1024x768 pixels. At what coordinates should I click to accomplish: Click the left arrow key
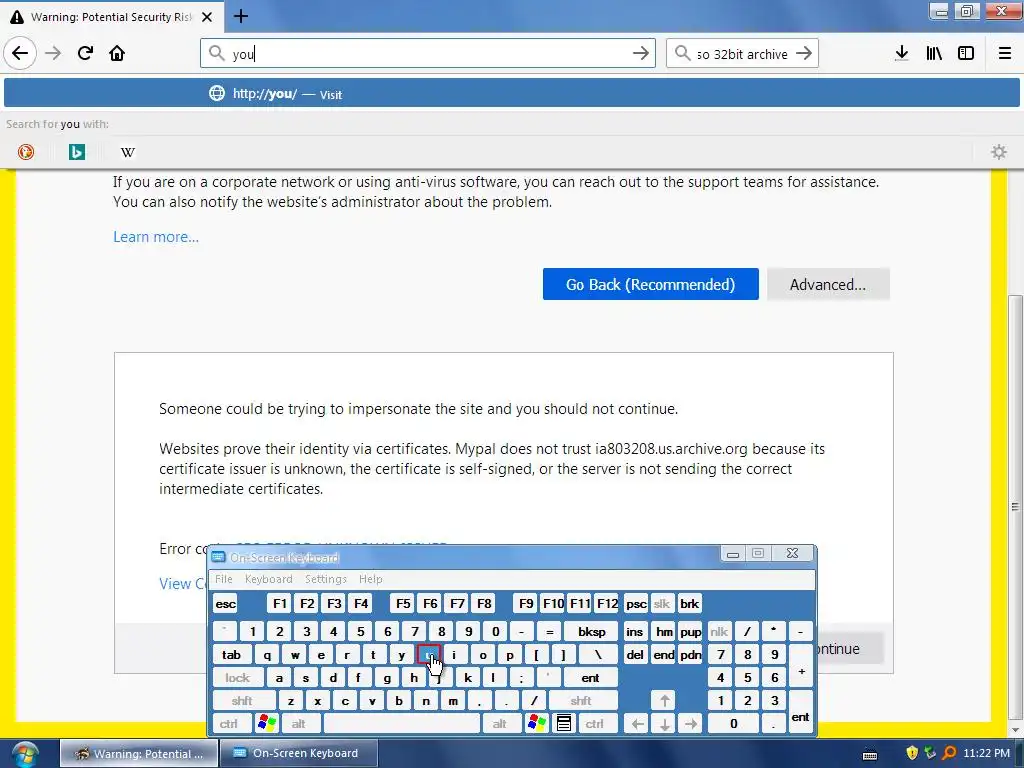tap(637, 724)
